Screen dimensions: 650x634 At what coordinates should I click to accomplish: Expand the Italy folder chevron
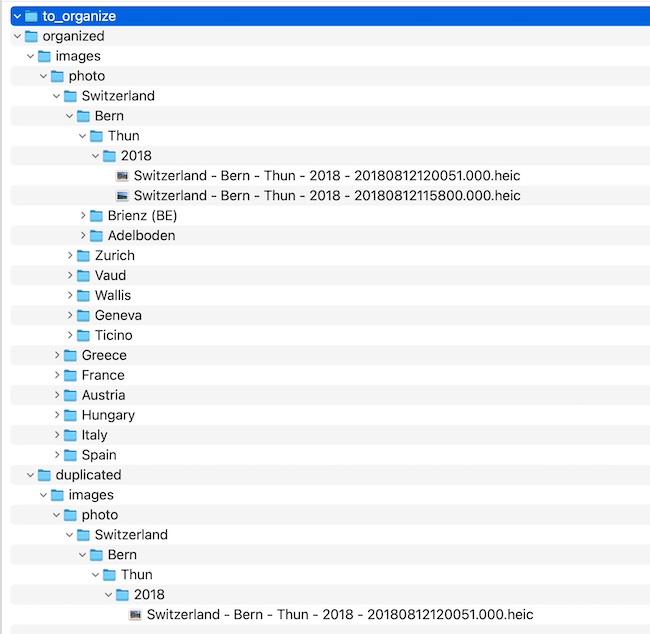click(x=57, y=435)
